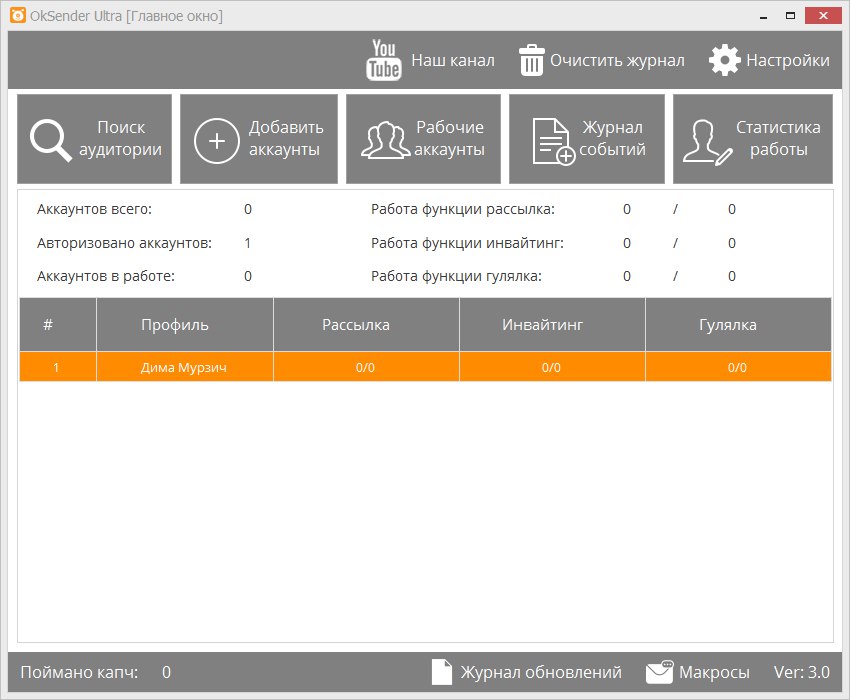The height and width of the screenshot is (700, 850).
Task: Click the user-with-pencil icon in Статистика работы
Action: coord(707,142)
